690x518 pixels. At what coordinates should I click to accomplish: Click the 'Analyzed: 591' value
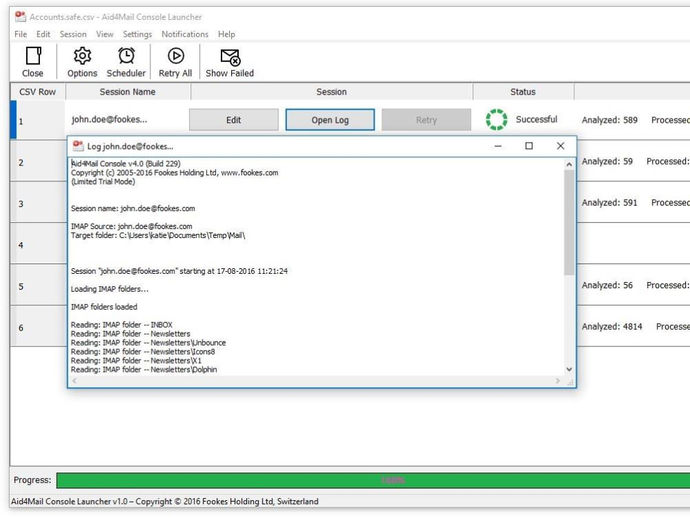609,202
